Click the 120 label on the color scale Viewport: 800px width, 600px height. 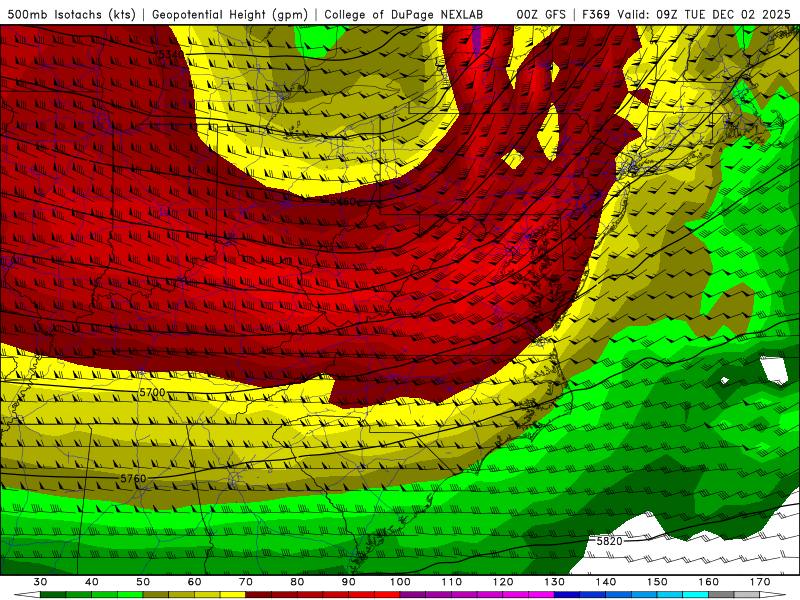(503, 582)
